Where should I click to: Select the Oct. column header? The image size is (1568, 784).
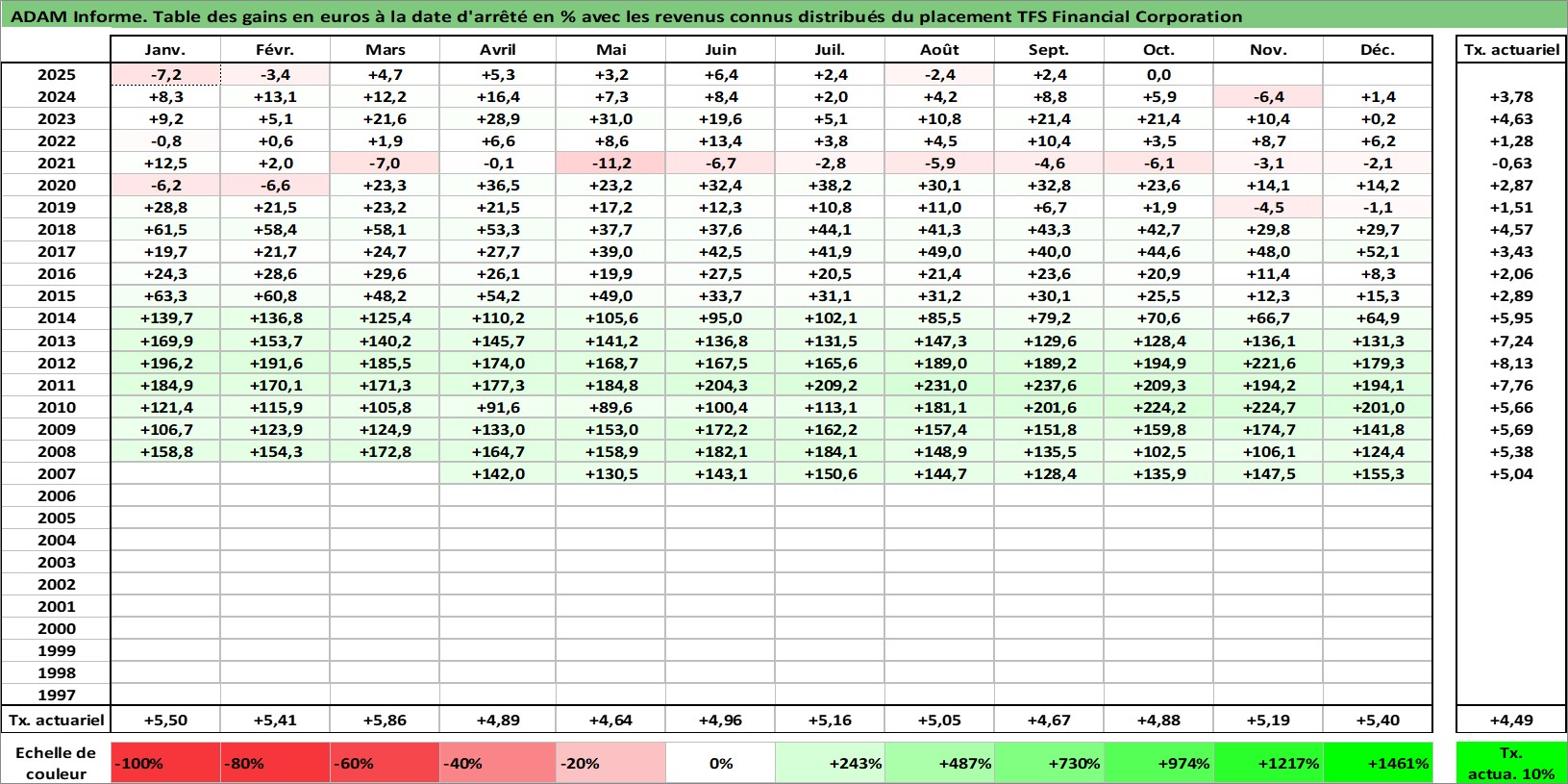(x=1158, y=49)
